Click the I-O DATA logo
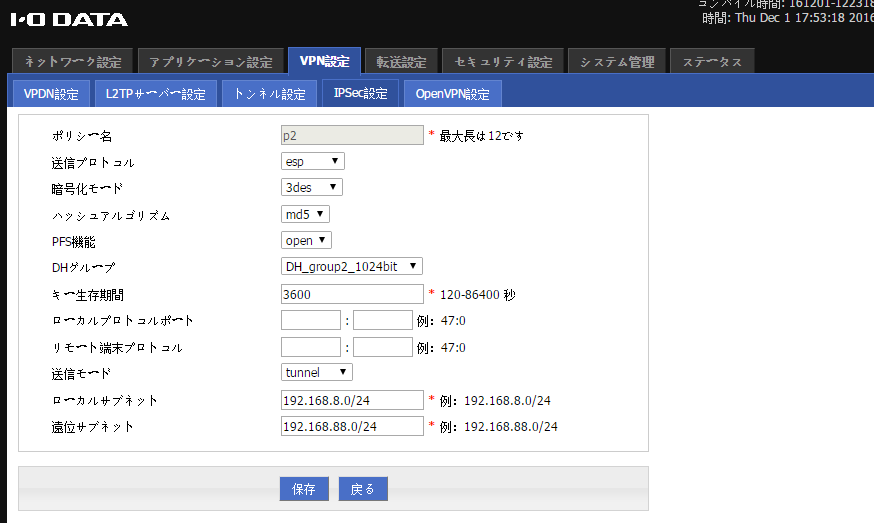The width and height of the screenshot is (874, 523). tap(69, 19)
